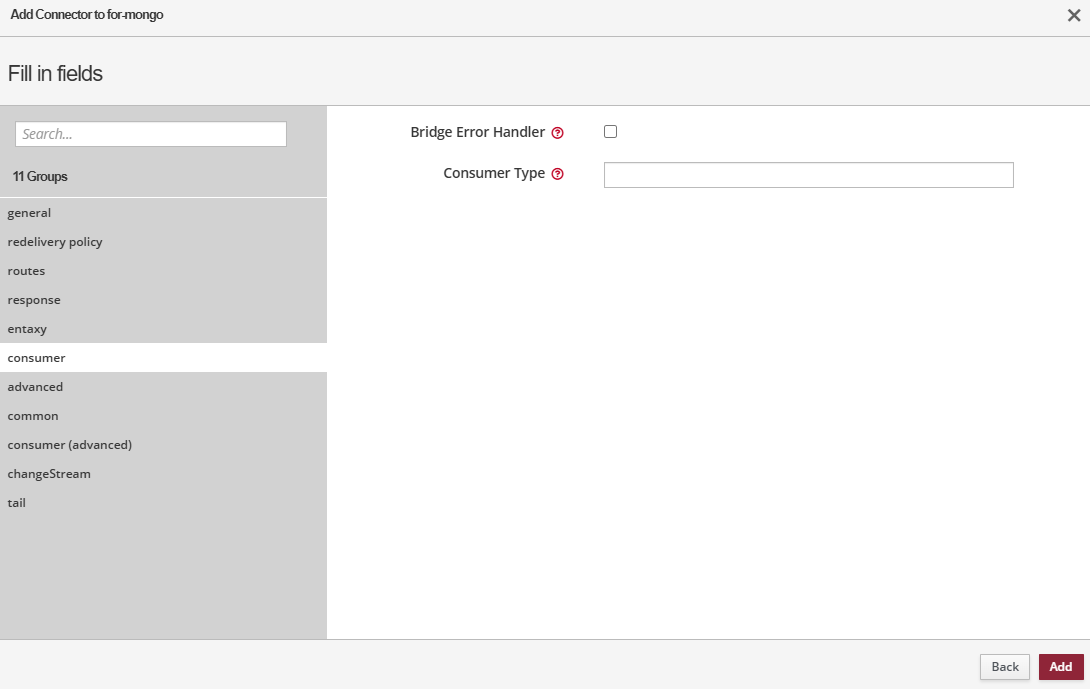The width and height of the screenshot is (1090, 689).
Task: Select the response group
Action: coord(34,300)
